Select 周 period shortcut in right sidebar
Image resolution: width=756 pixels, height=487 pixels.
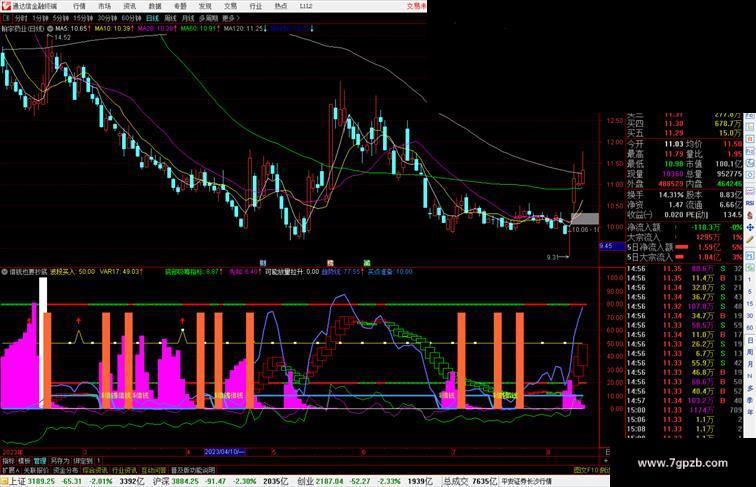tap(750, 352)
